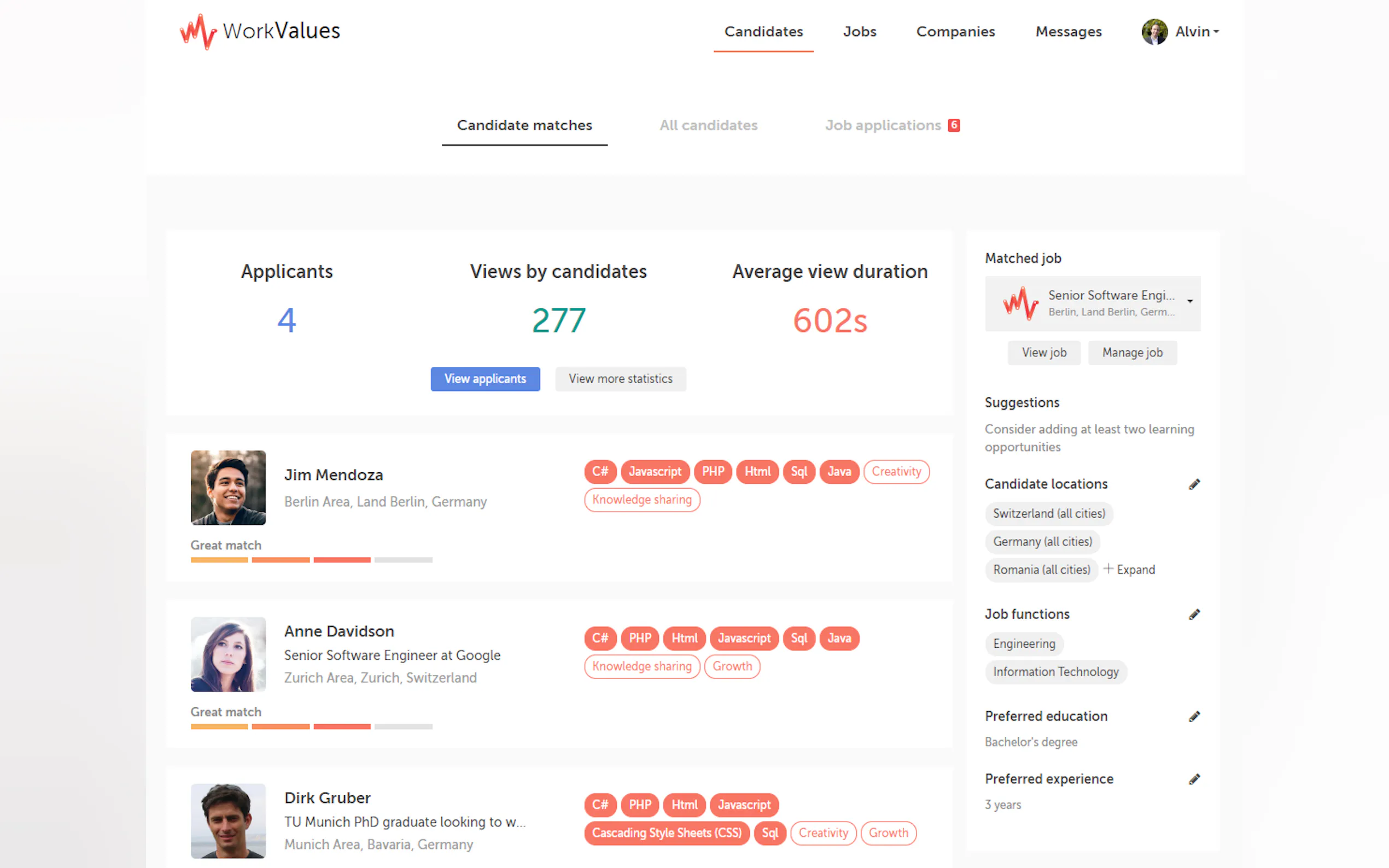1389x868 pixels.
Task: Click Alvin's profile avatar
Action: click(x=1153, y=32)
